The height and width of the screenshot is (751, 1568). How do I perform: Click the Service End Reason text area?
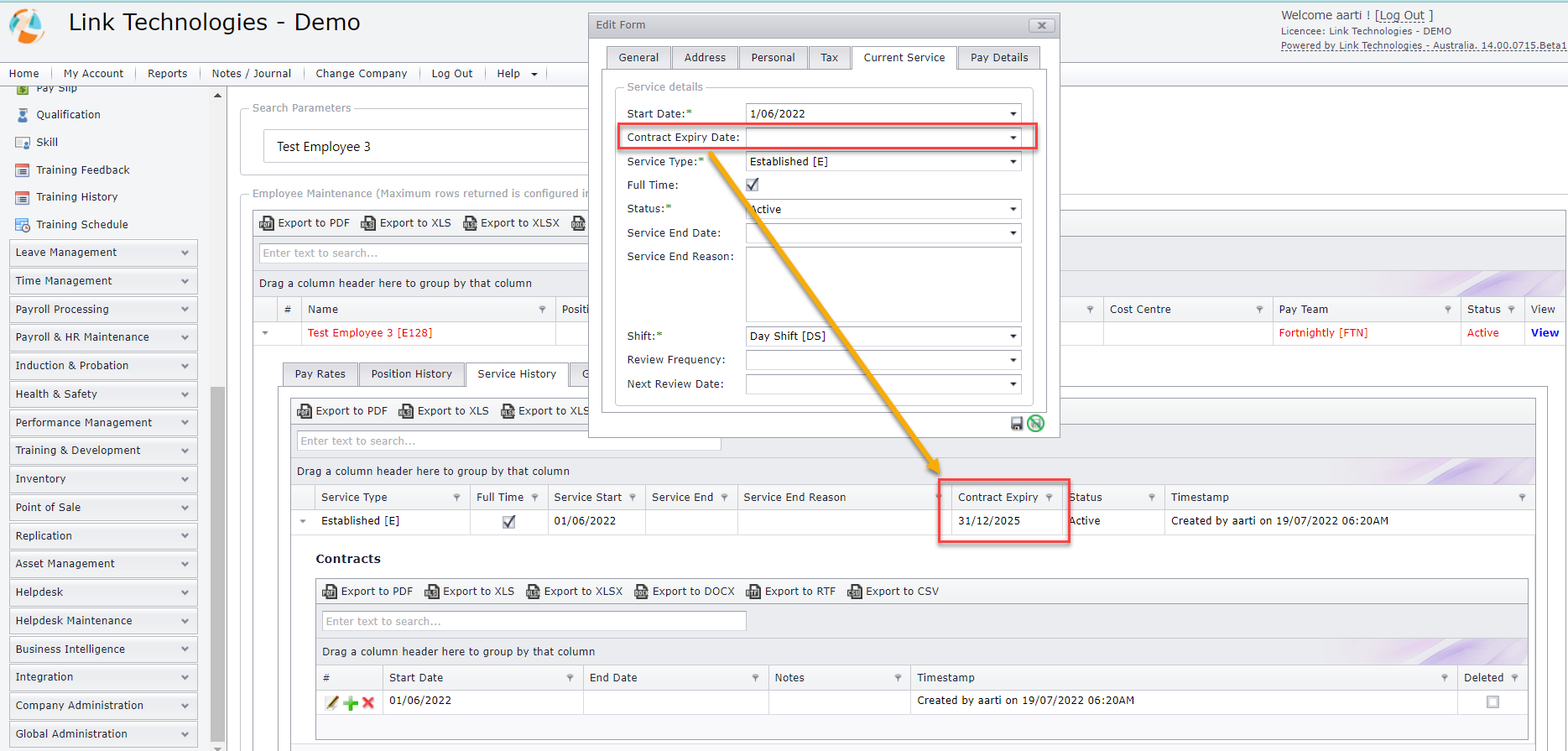[883, 284]
